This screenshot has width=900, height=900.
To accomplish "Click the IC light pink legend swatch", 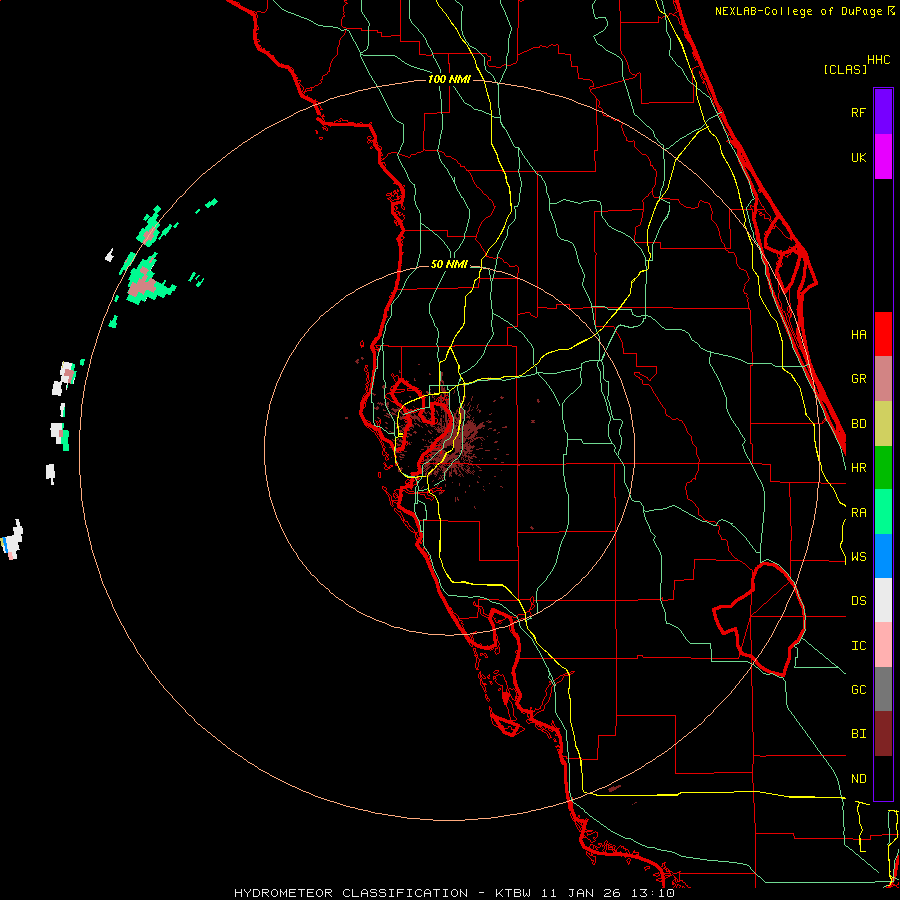I will point(883,645).
